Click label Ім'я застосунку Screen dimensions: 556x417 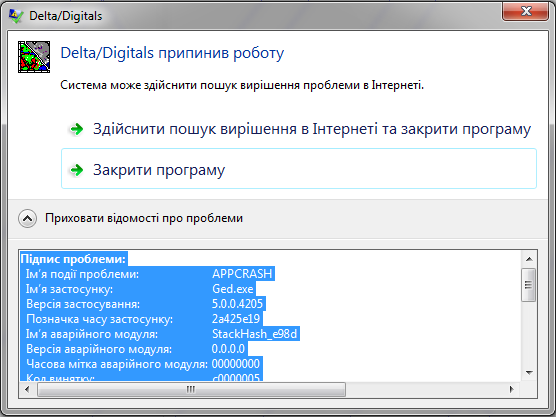coord(69,289)
